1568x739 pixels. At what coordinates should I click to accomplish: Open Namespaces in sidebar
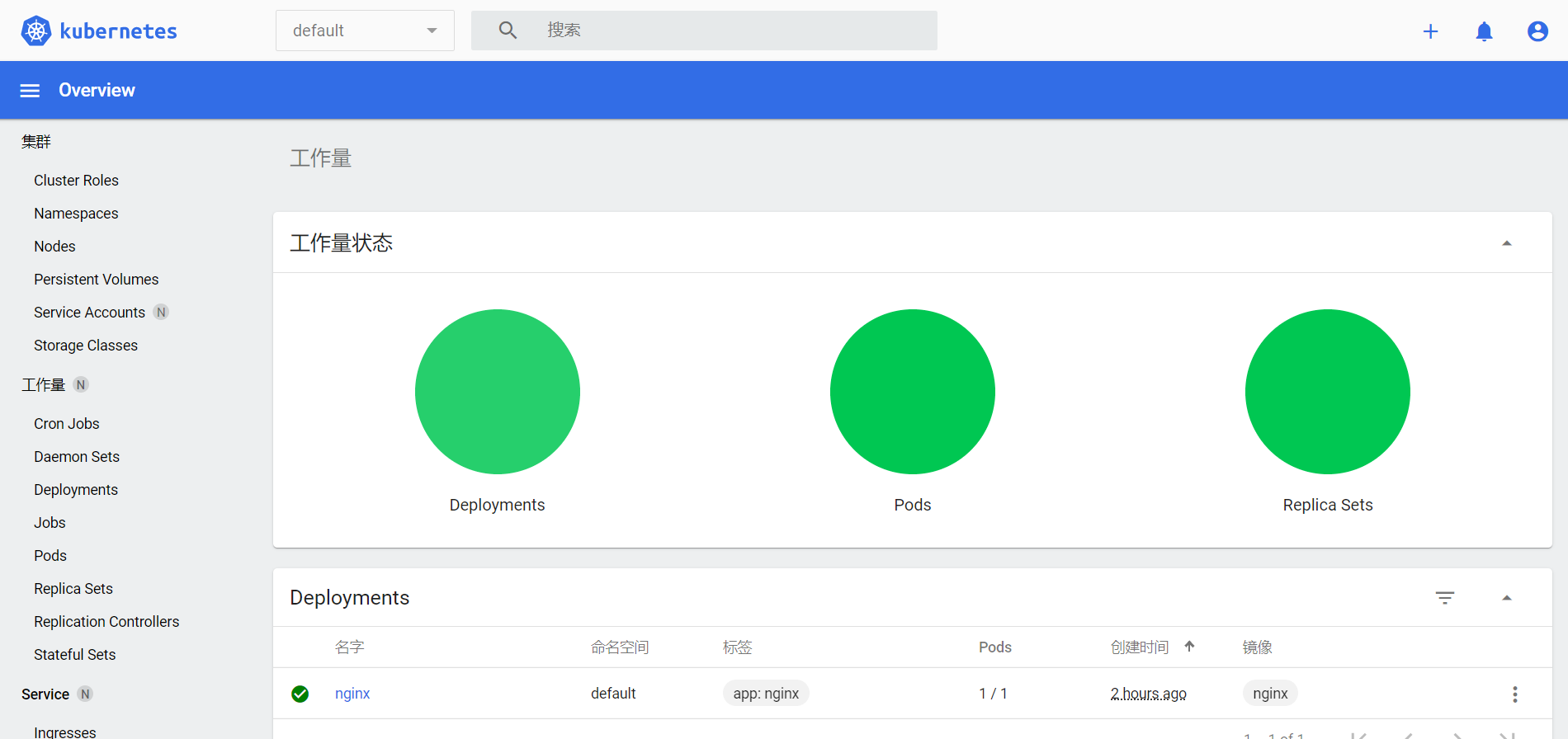click(x=76, y=214)
